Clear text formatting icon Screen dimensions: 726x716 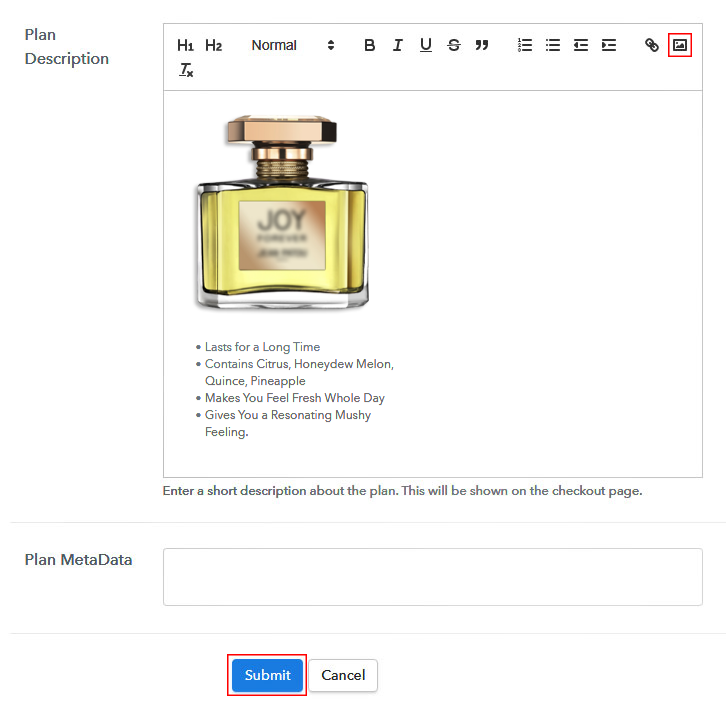186,70
